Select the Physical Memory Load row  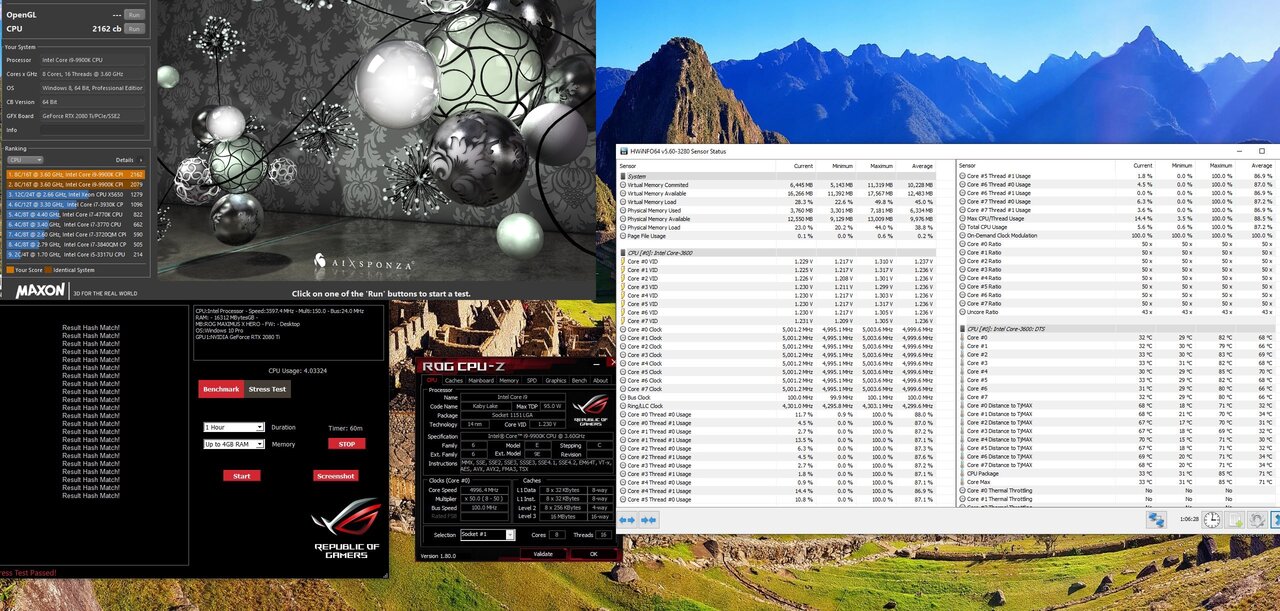click(x=777, y=227)
